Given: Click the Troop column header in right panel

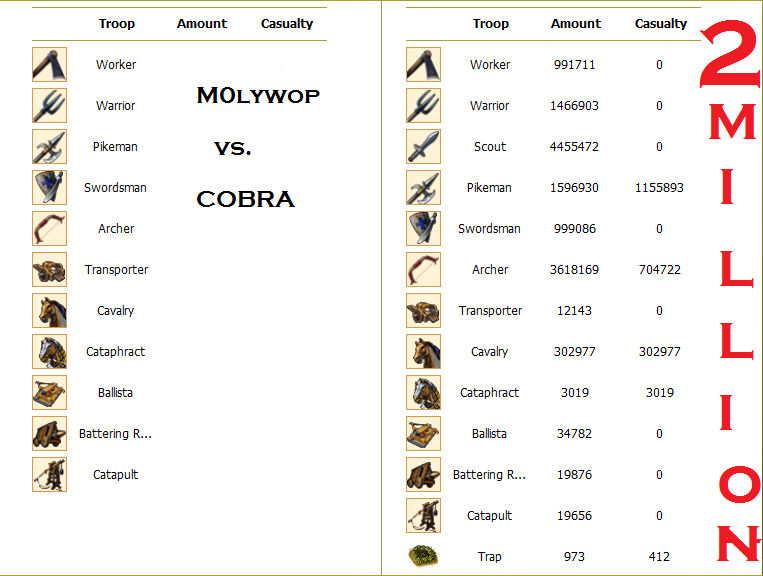Looking at the screenshot, I should pos(490,23).
